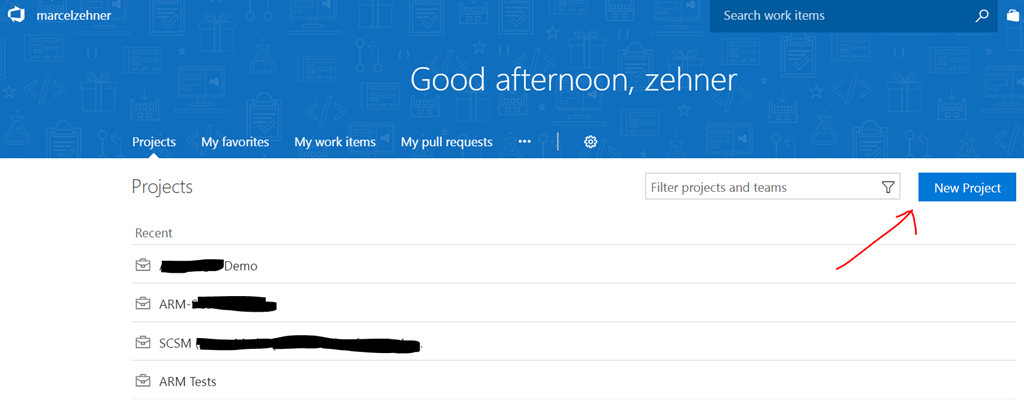Open the ARM Tests project

click(188, 381)
